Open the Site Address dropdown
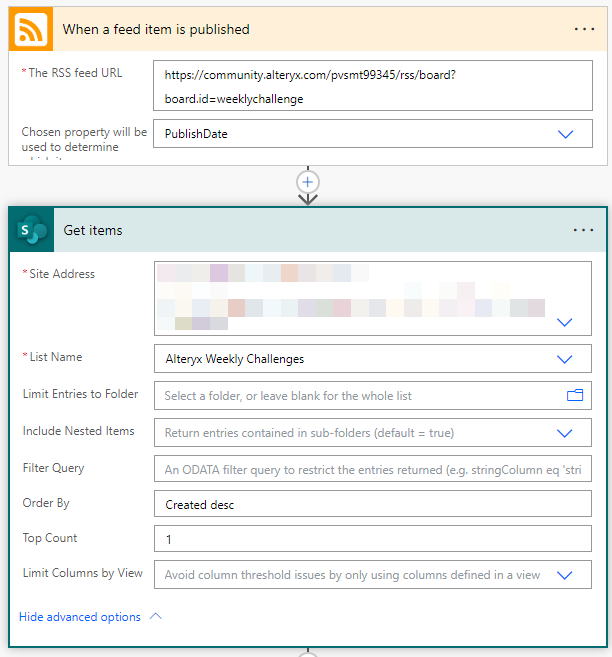This screenshot has width=612, height=657. 564,322
